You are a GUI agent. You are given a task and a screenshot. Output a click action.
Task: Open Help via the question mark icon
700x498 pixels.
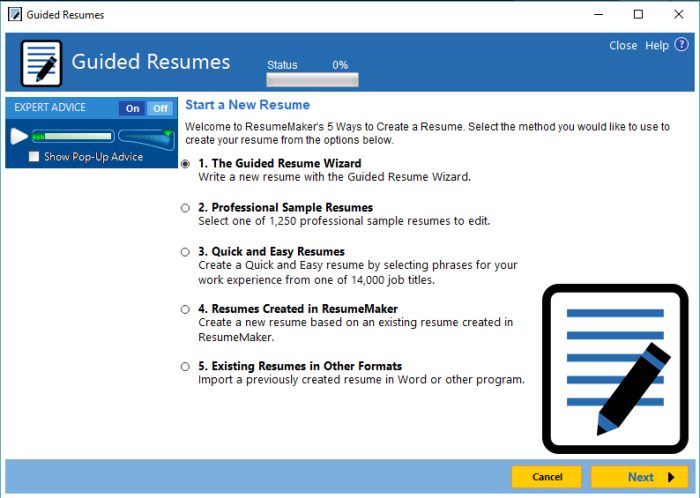pyautogui.click(x=681, y=45)
